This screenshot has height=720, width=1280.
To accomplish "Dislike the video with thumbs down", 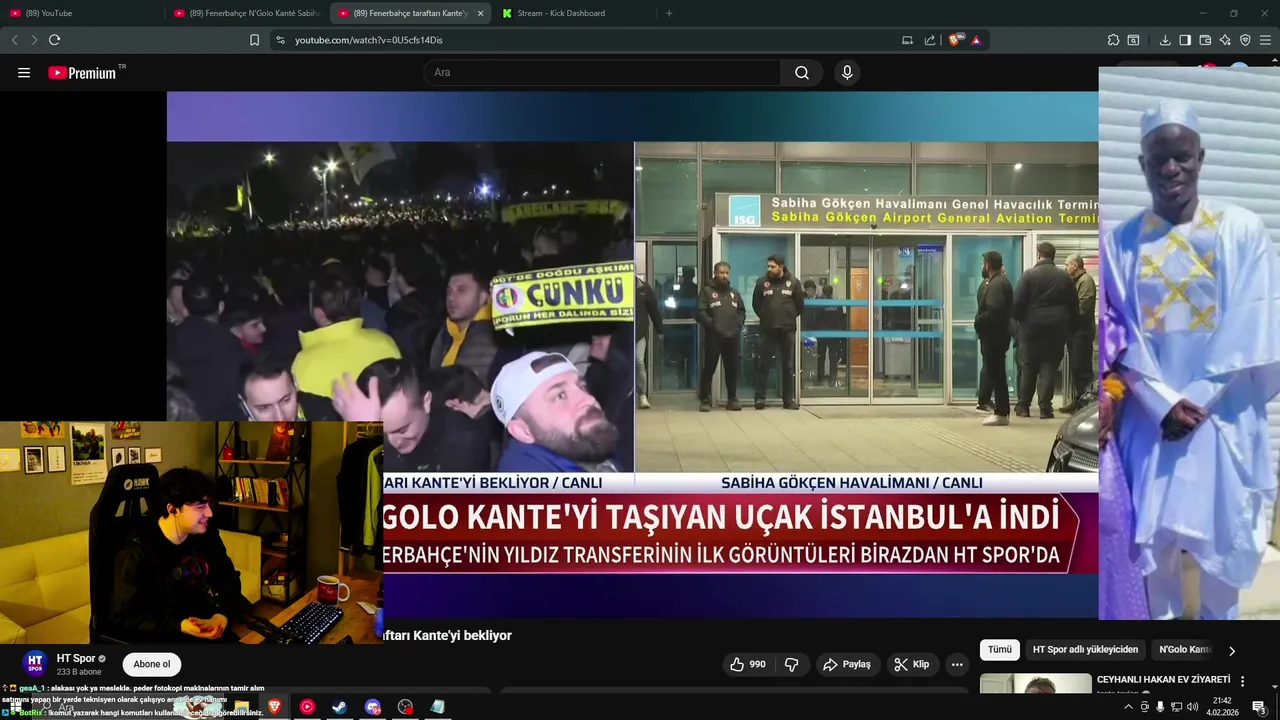I will (792, 664).
